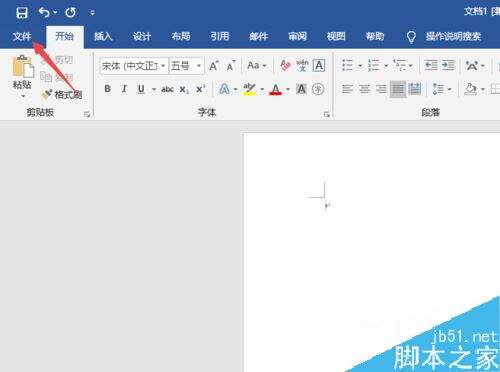This screenshot has width=500, height=372.
Task: Switch to the 视图 (View) tab
Action: click(x=336, y=36)
